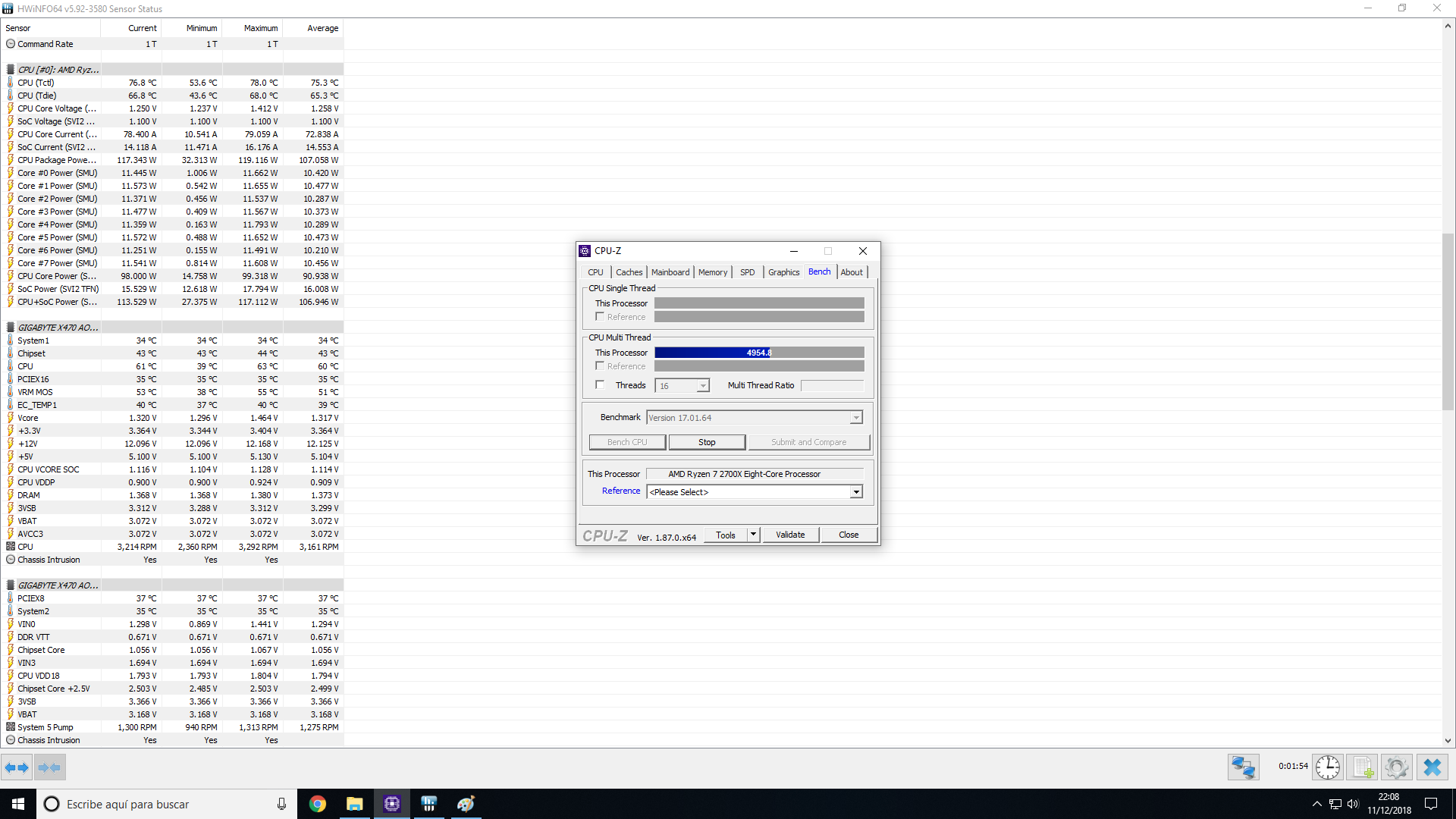The height and width of the screenshot is (819, 1456).
Task: Click the HWiNFO taskbar icon
Action: click(428, 804)
